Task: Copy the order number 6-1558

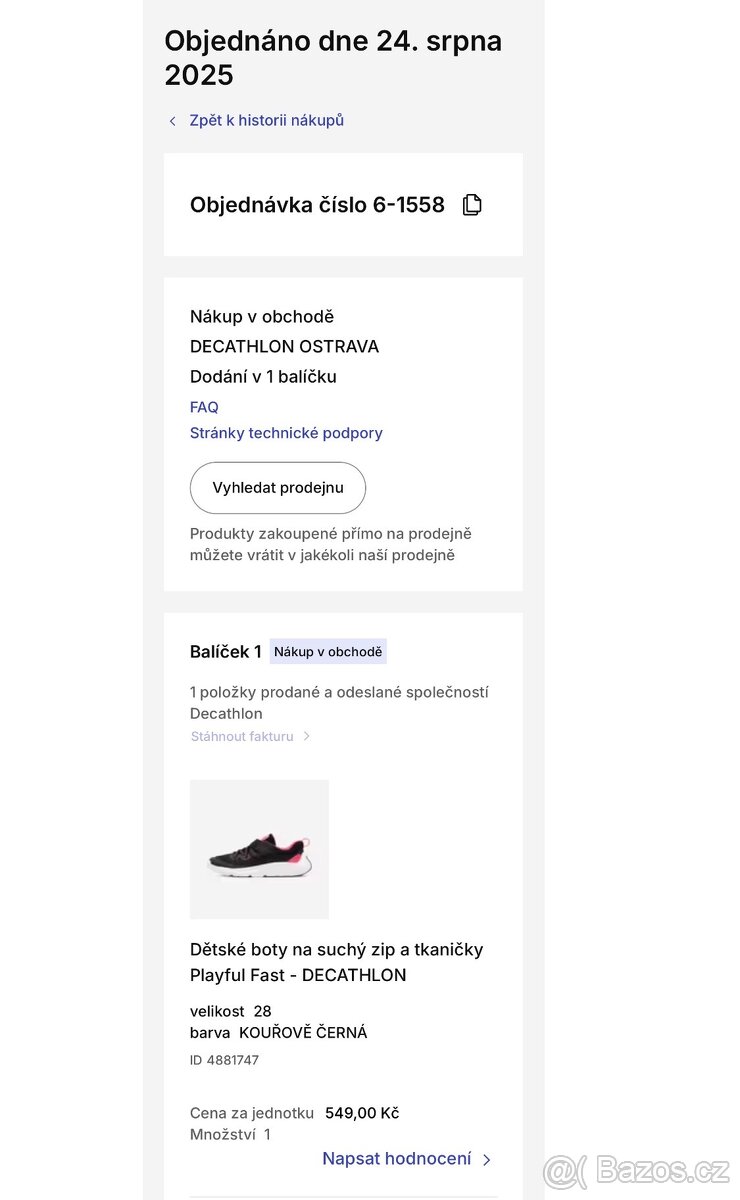Action: click(x=472, y=205)
